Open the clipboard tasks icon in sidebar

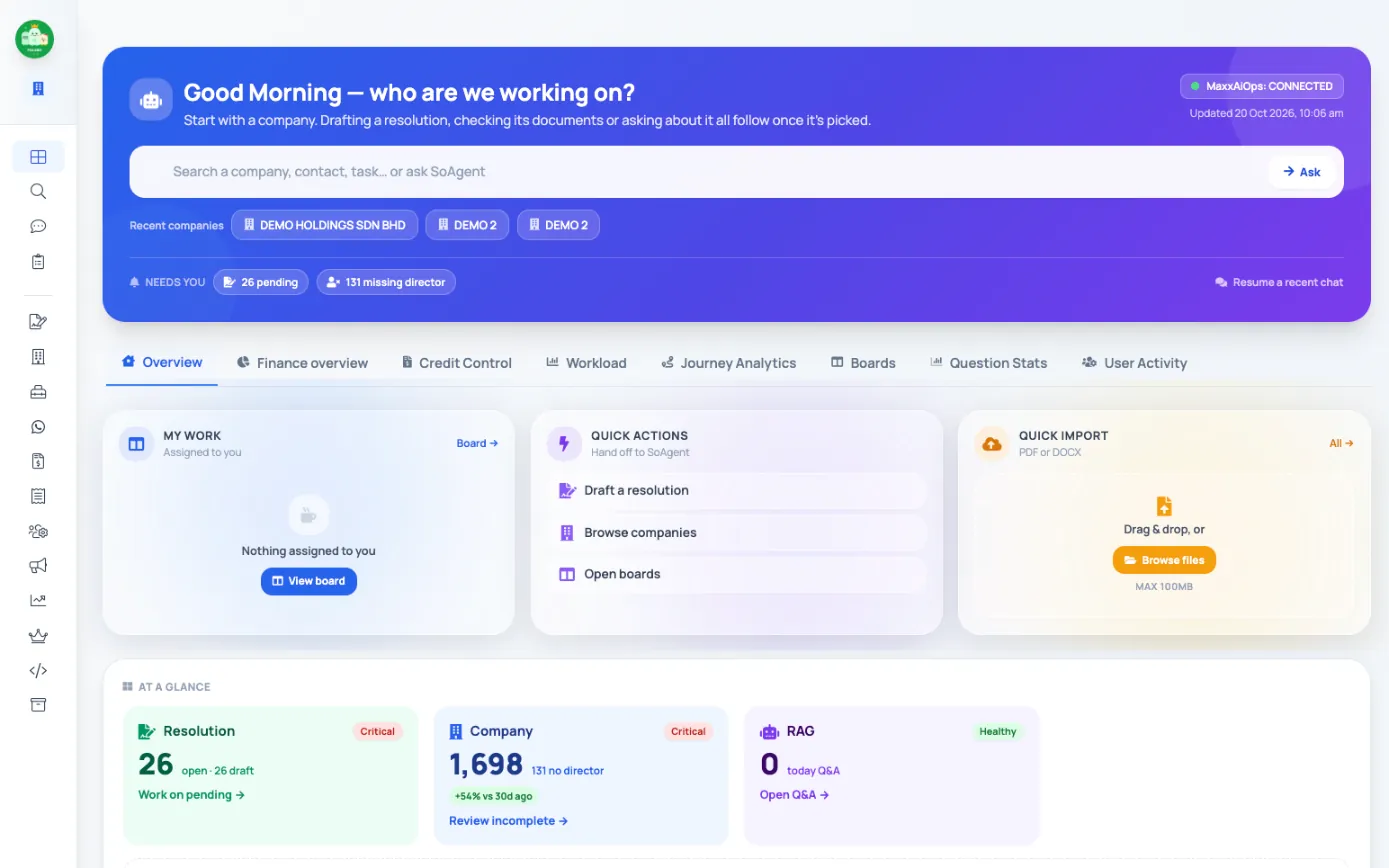pyautogui.click(x=38, y=262)
